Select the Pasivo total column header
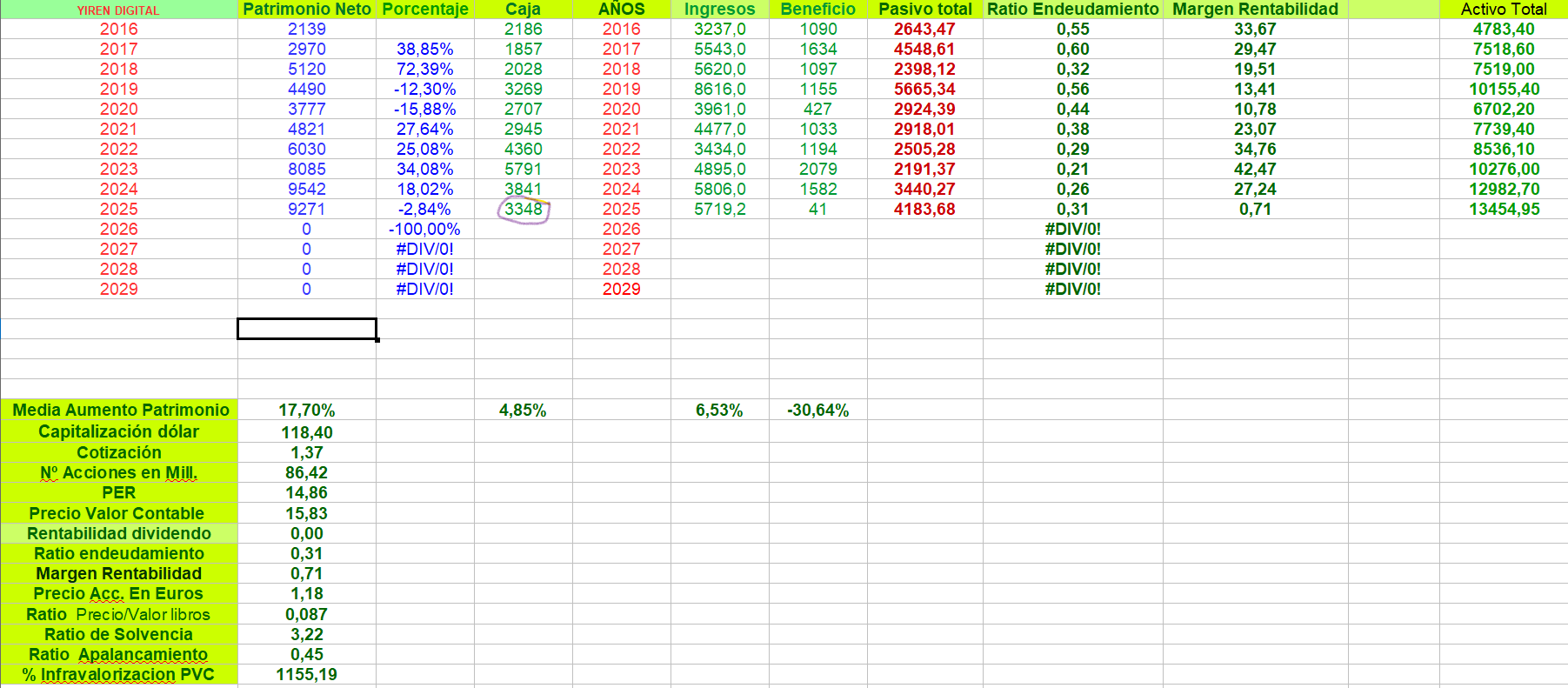 pos(925,10)
